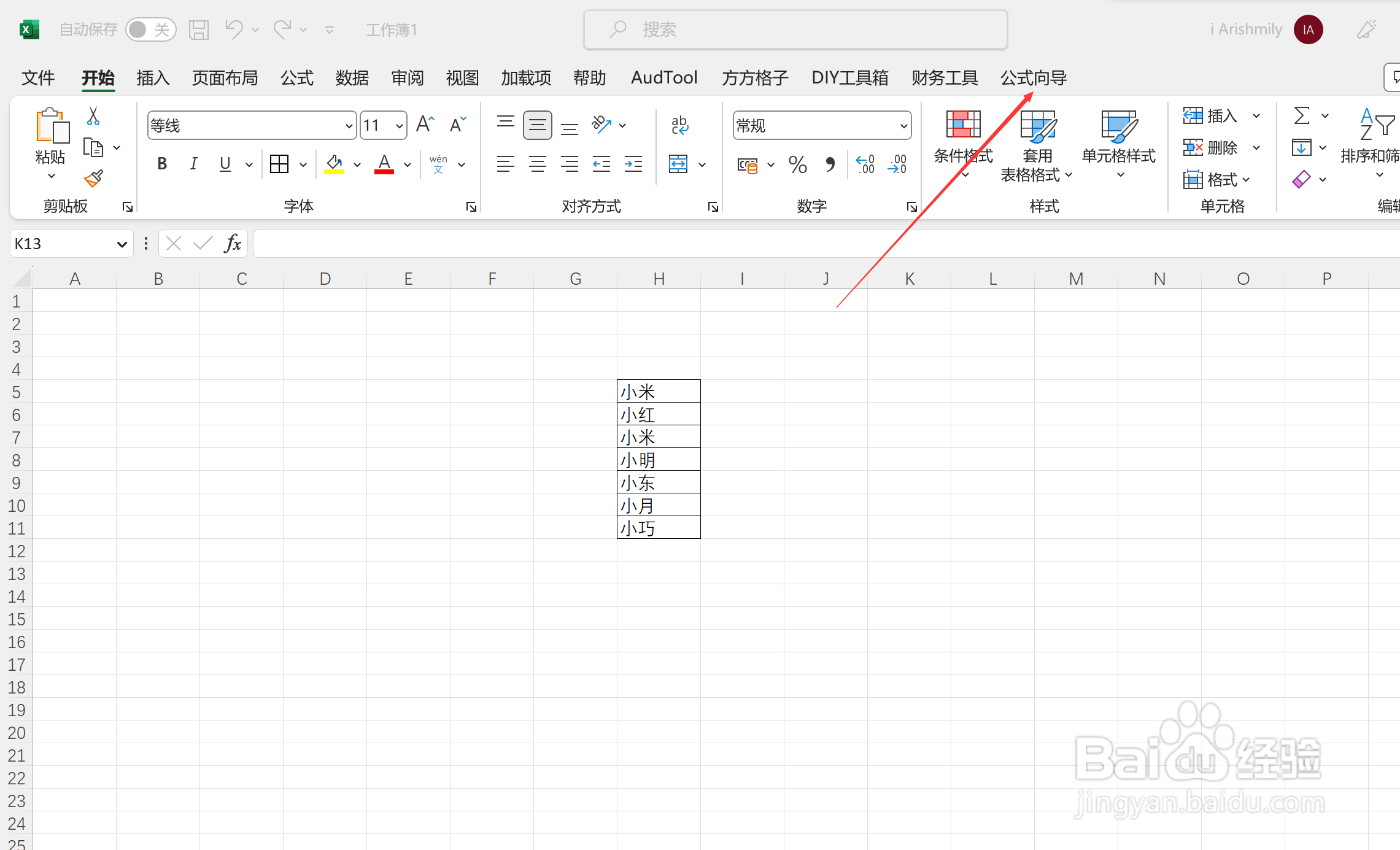
Task: Increase font size with large A icon
Action: 425,125
